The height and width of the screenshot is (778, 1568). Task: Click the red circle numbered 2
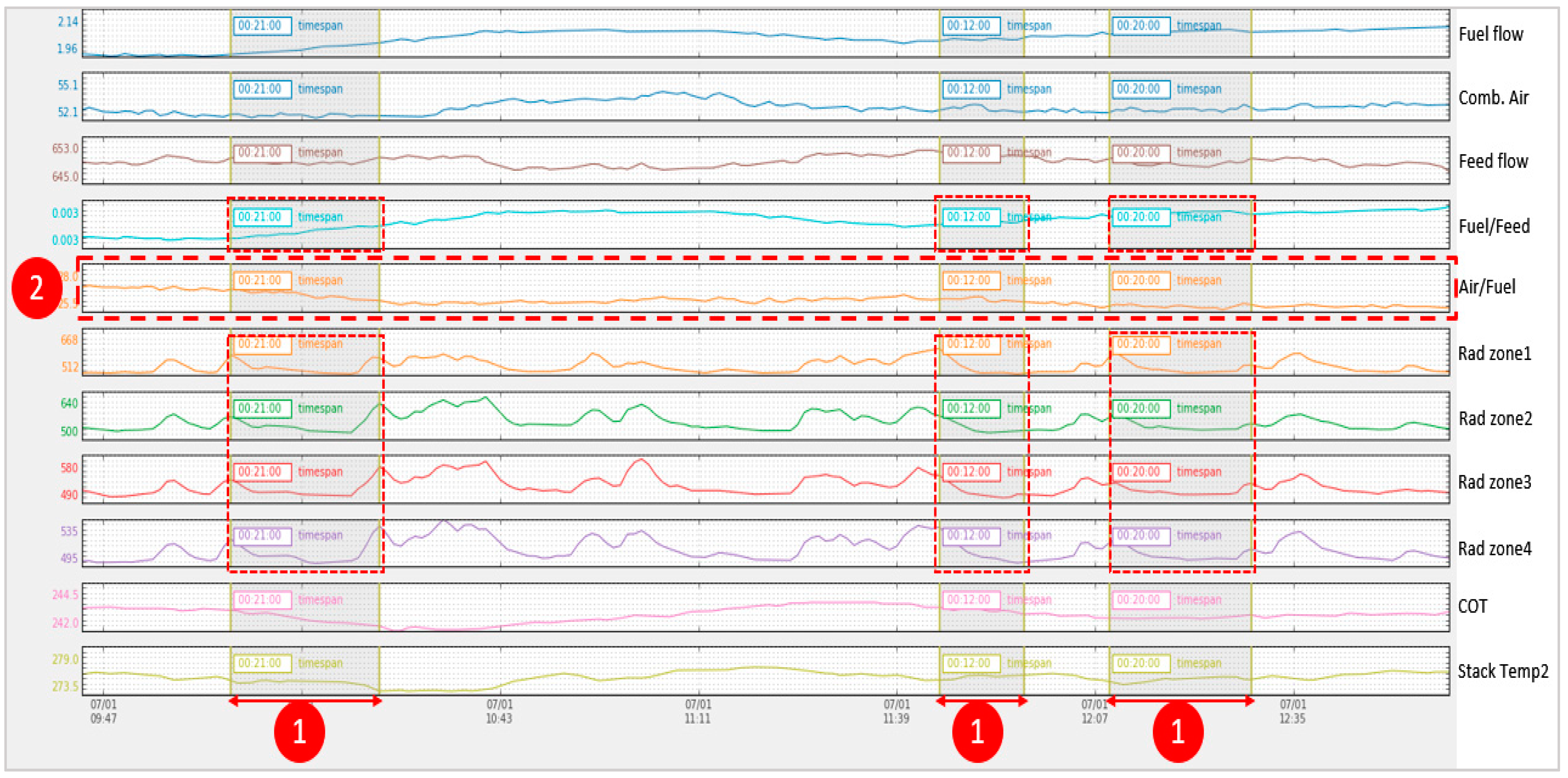coord(36,288)
